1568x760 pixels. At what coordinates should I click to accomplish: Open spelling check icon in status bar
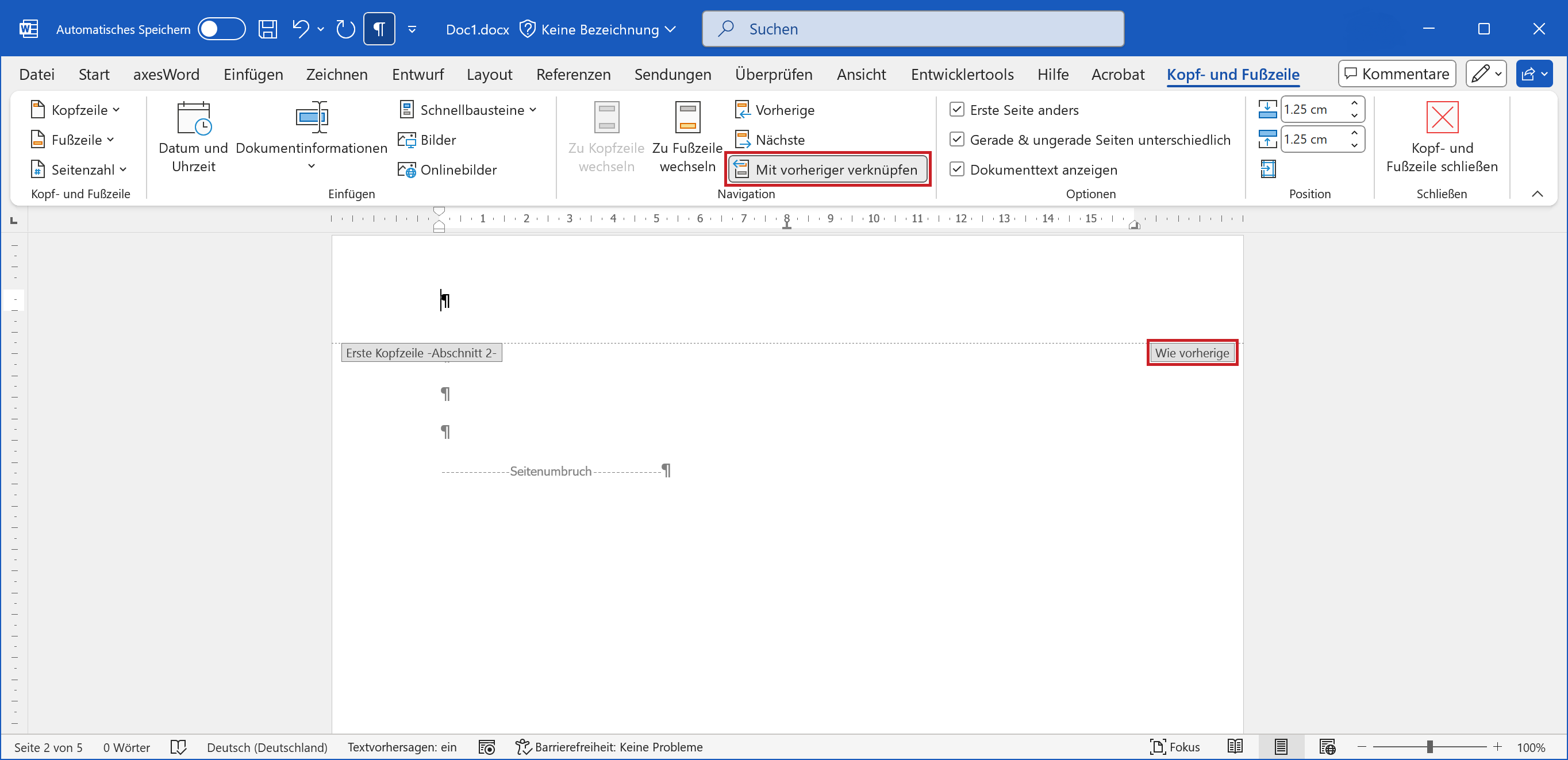pyautogui.click(x=178, y=747)
